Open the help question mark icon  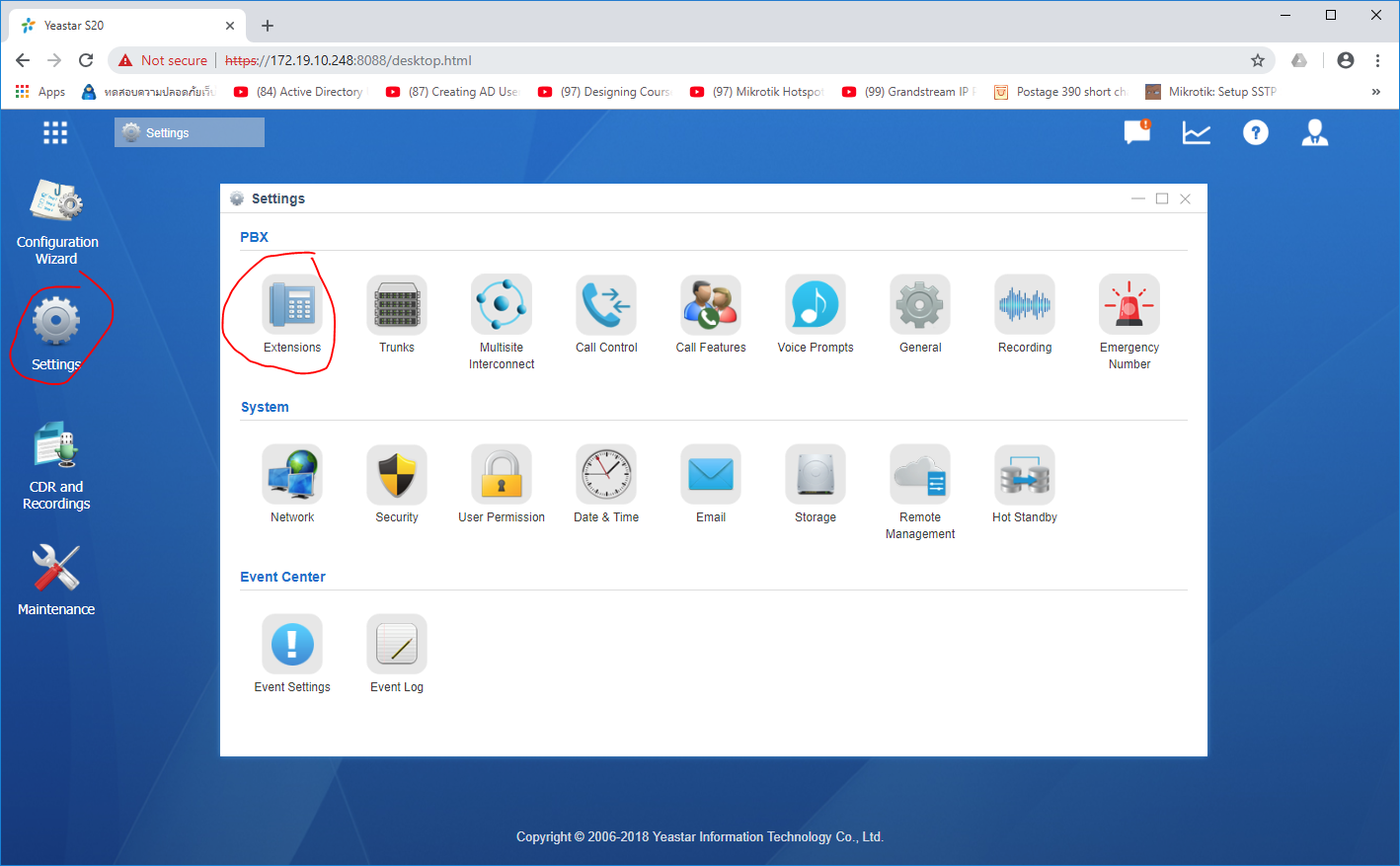pos(1256,132)
